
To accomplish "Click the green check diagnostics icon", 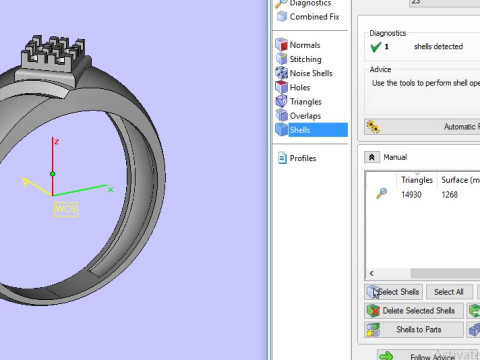I will 376,47.
